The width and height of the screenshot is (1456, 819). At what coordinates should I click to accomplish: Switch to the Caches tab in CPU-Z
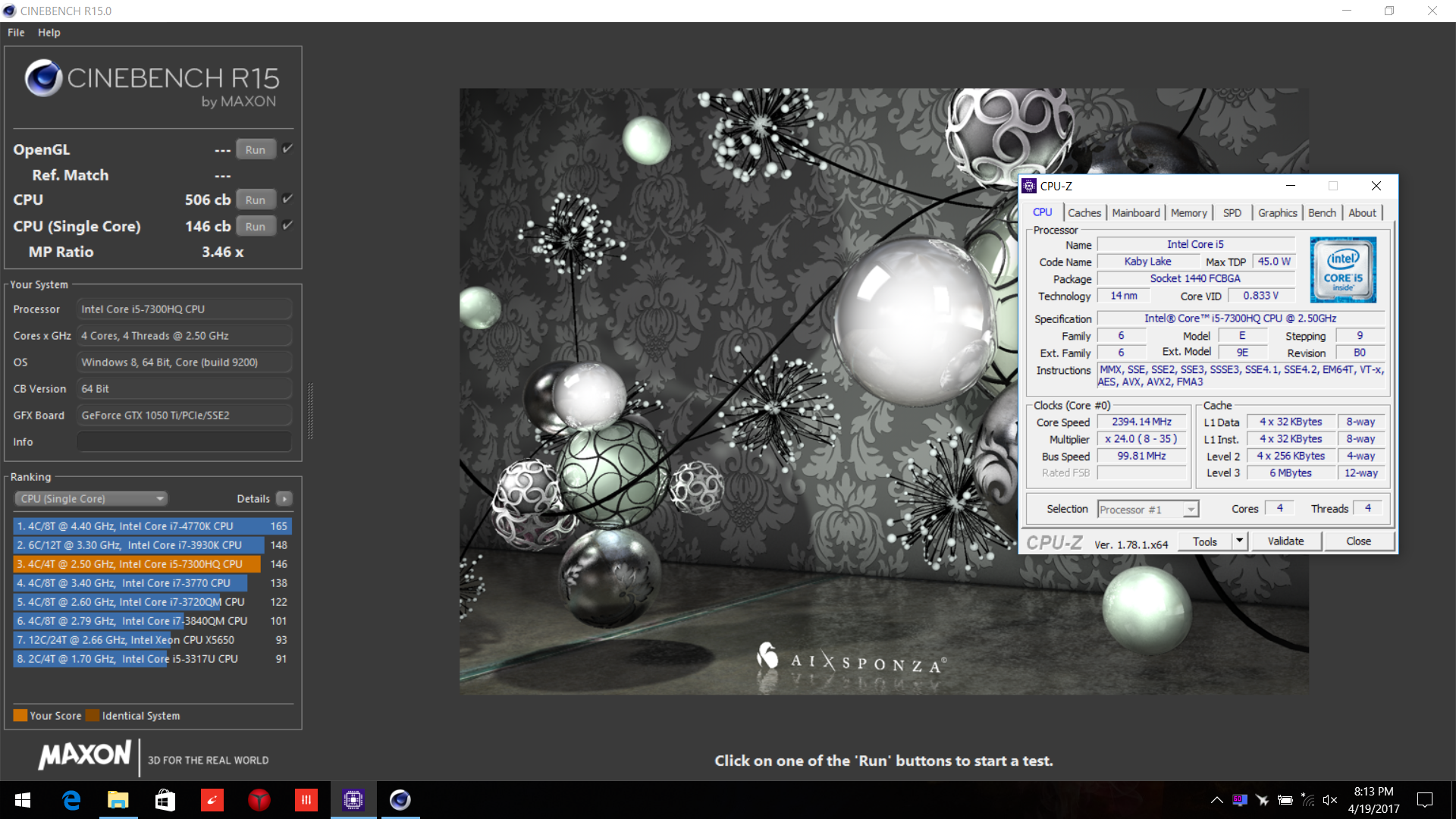[x=1084, y=213]
